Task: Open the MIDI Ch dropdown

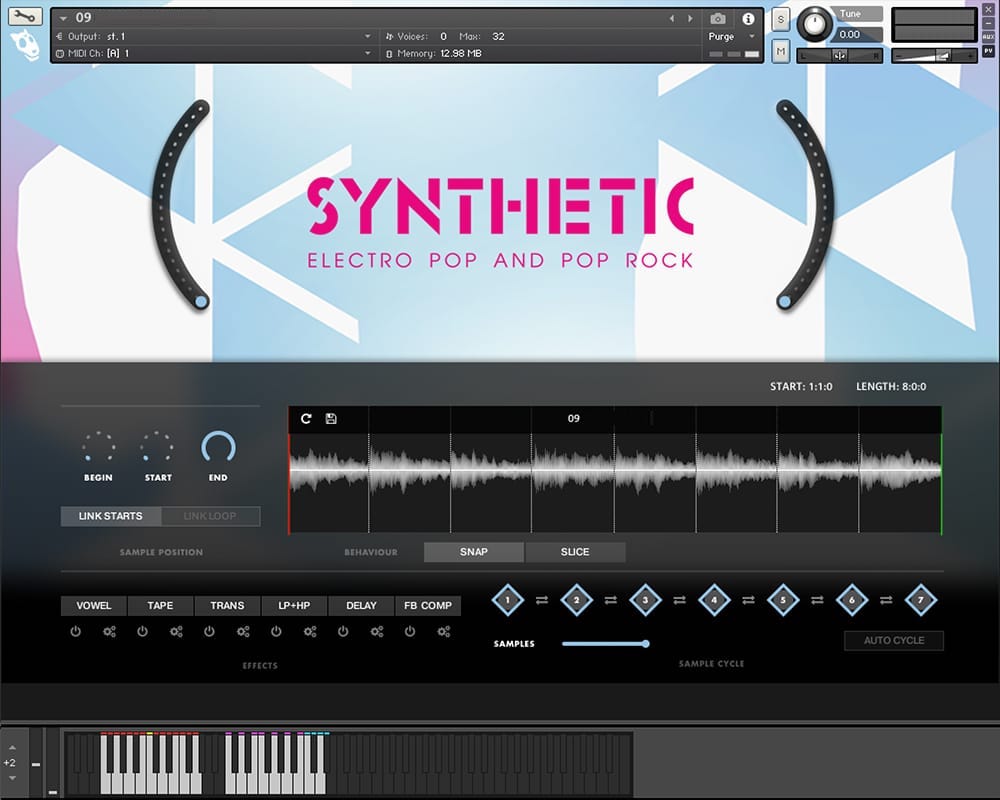Action: click(367, 53)
